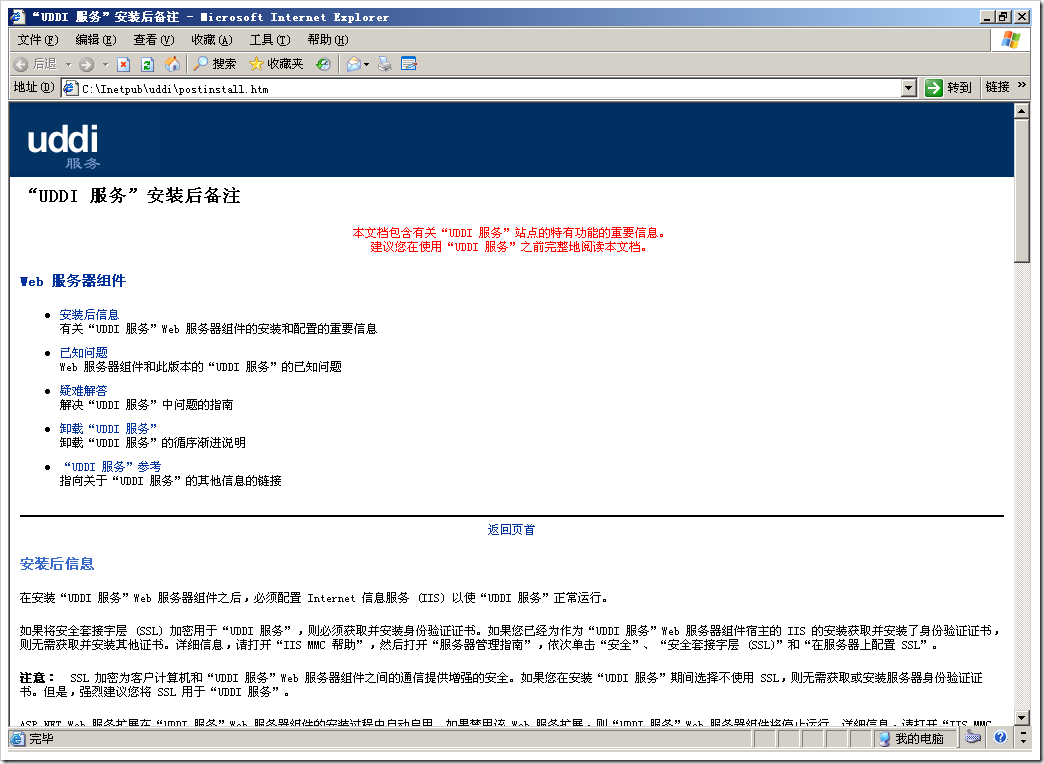Follow the “UDDI 服务”参考 link
This screenshot has height=764, width=1044.
(x=111, y=466)
